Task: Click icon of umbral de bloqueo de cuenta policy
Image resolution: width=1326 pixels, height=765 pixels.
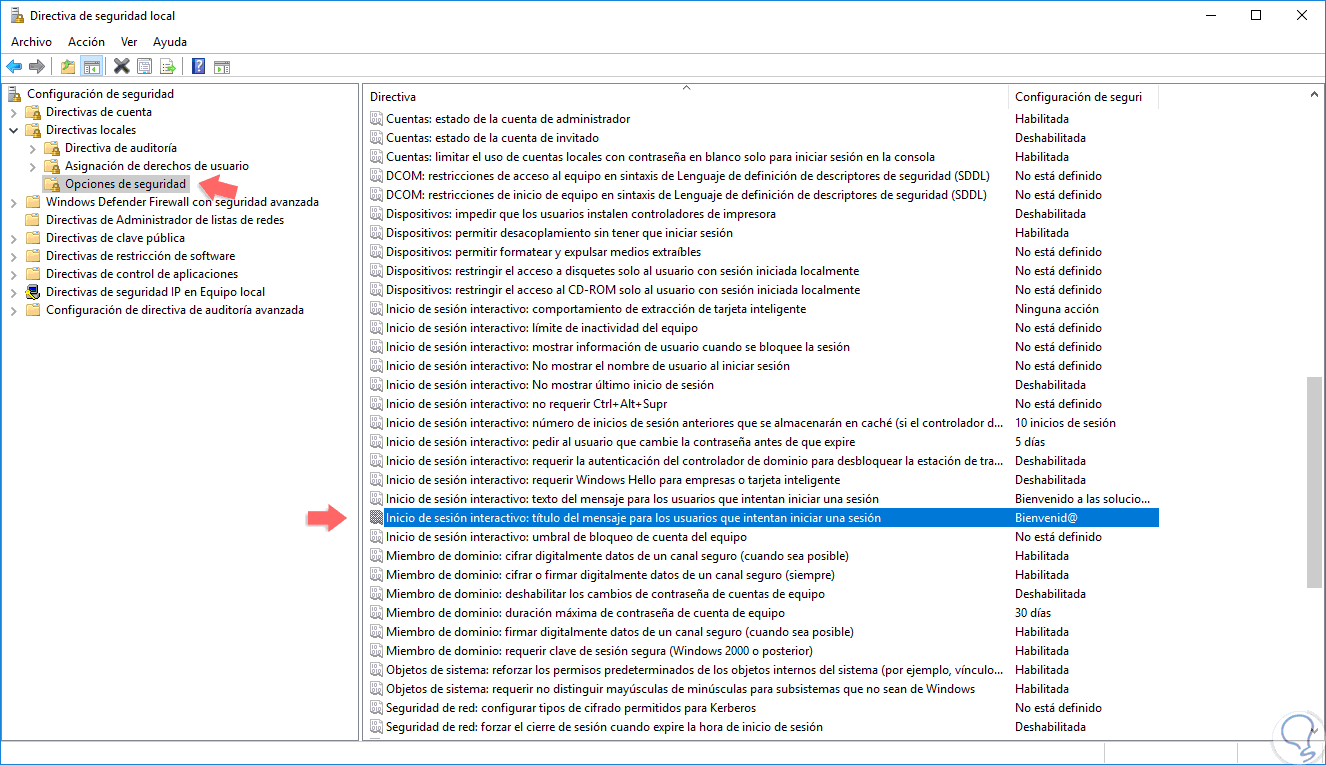Action: pos(376,537)
